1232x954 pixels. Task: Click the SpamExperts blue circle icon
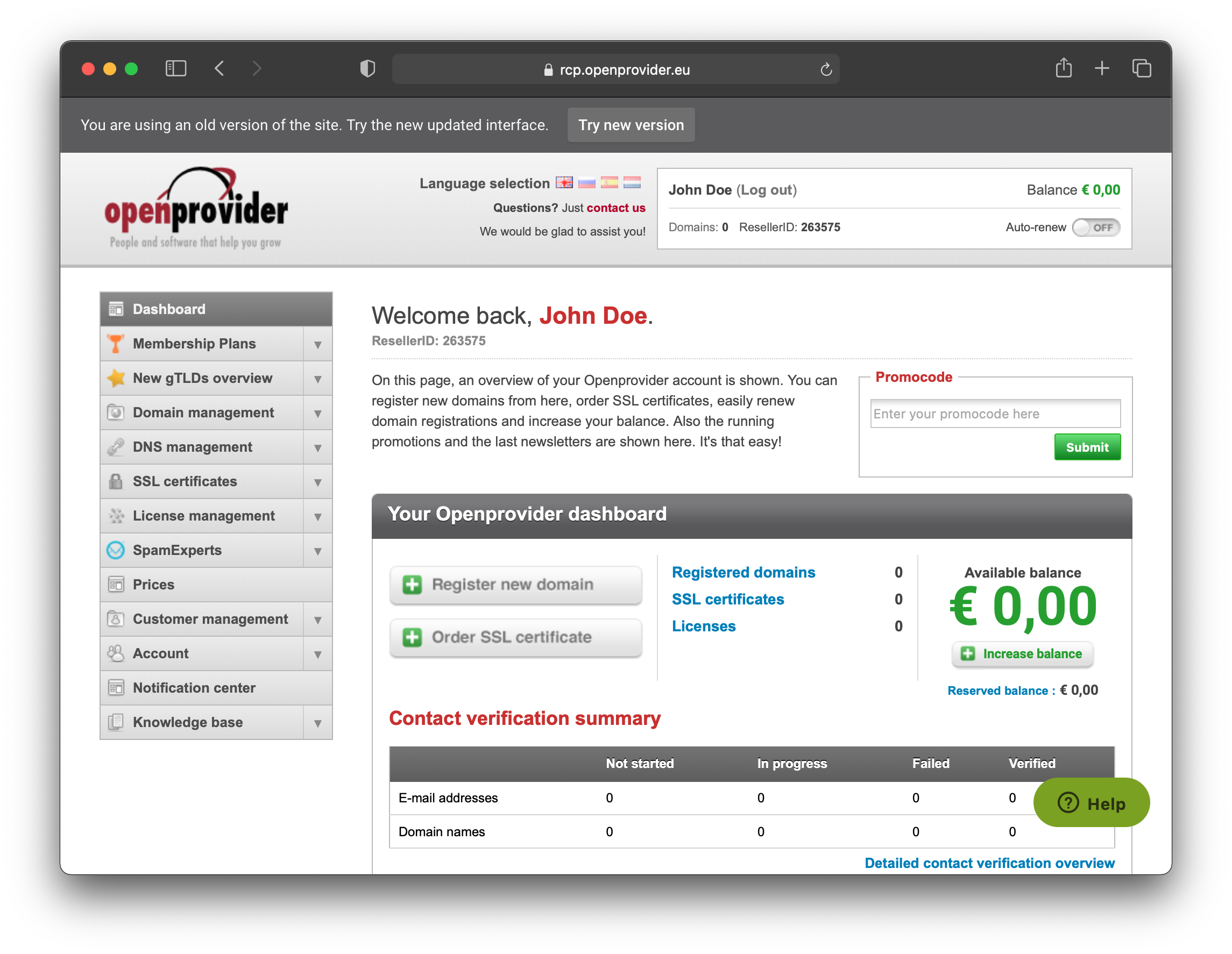click(x=116, y=550)
